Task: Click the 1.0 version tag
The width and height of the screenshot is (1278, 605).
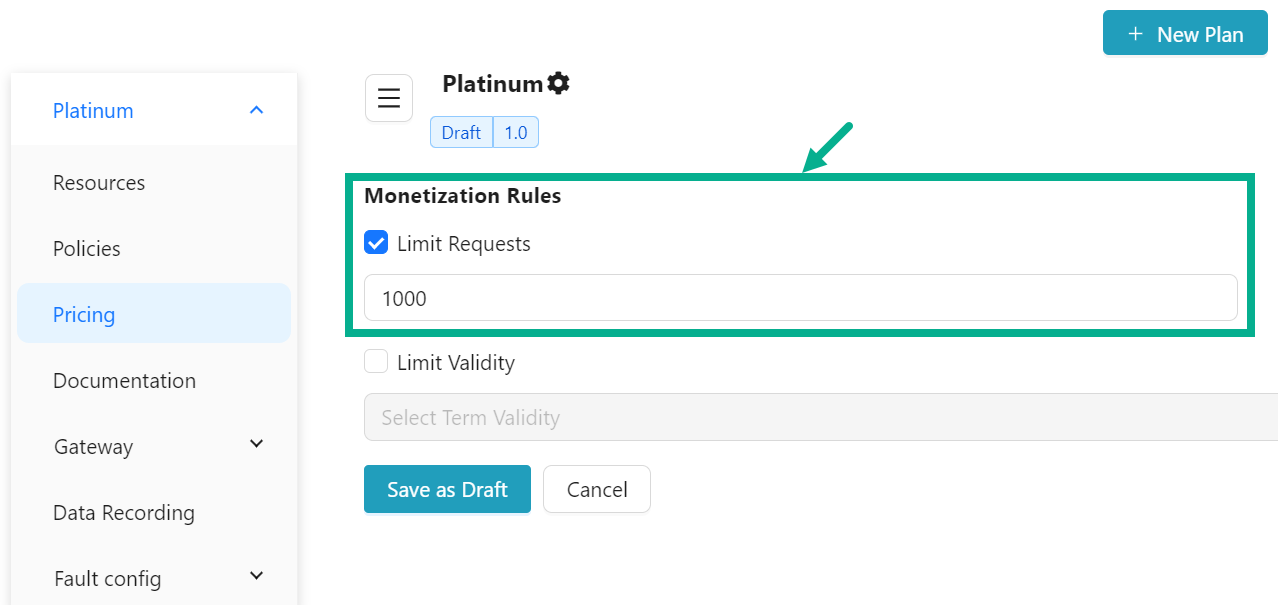Action: pos(516,133)
